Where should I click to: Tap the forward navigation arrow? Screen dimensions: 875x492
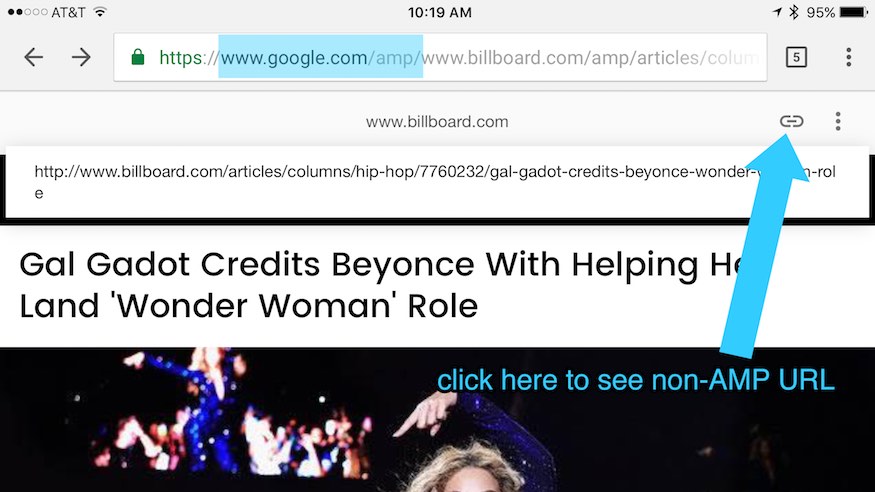click(81, 57)
